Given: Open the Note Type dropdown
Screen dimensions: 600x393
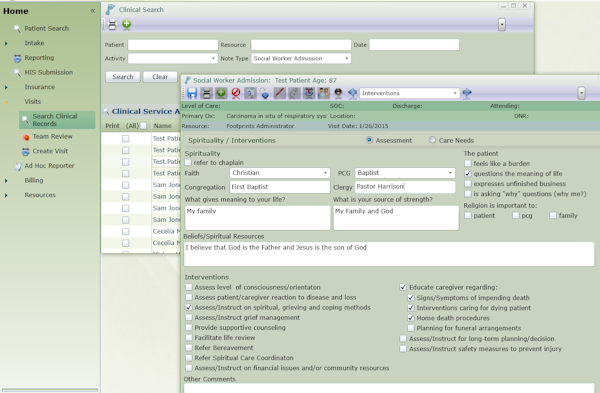Looking at the screenshot, I should point(346,59).
